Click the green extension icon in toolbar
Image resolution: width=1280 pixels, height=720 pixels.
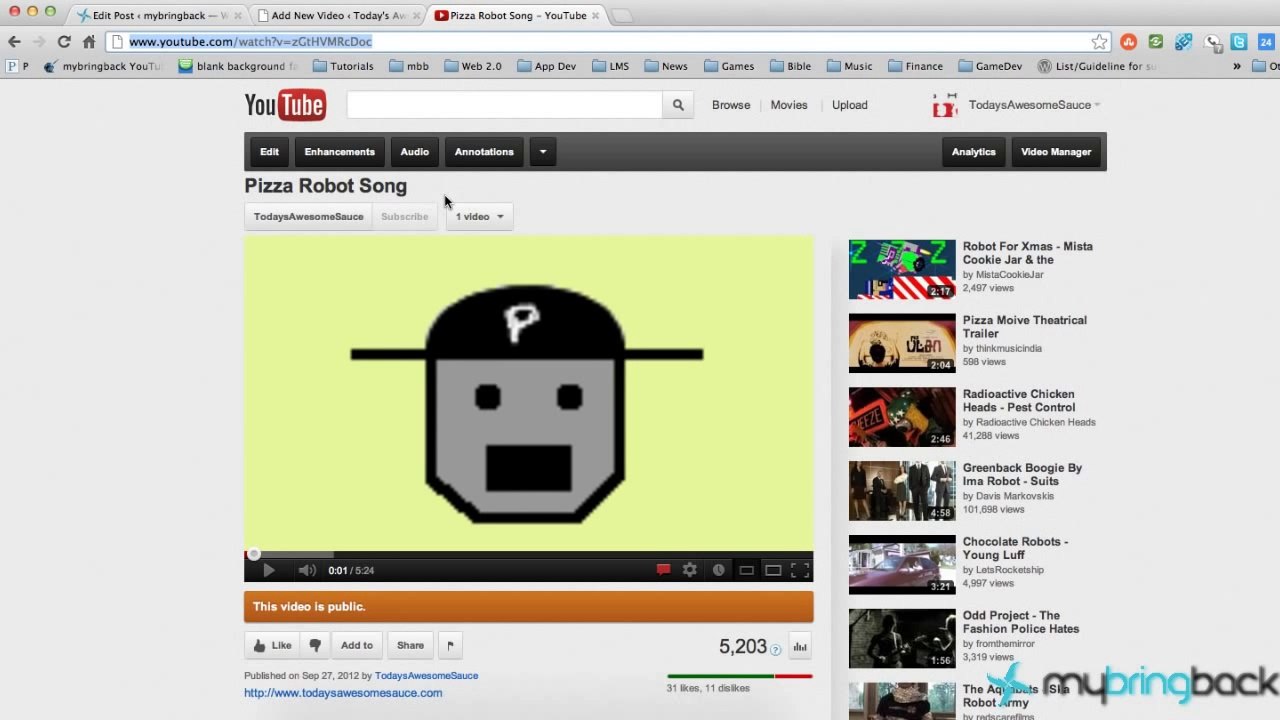1156,41
